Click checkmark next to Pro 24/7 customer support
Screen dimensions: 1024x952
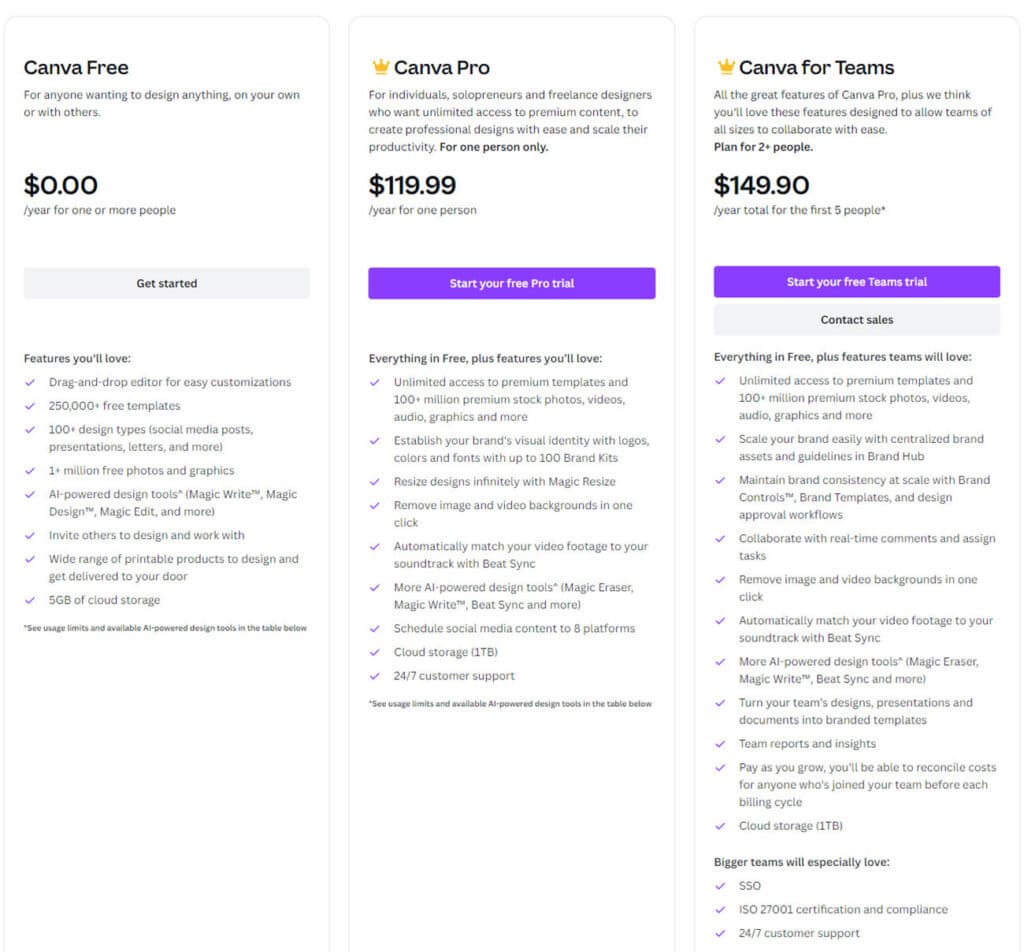coord(375,676)
